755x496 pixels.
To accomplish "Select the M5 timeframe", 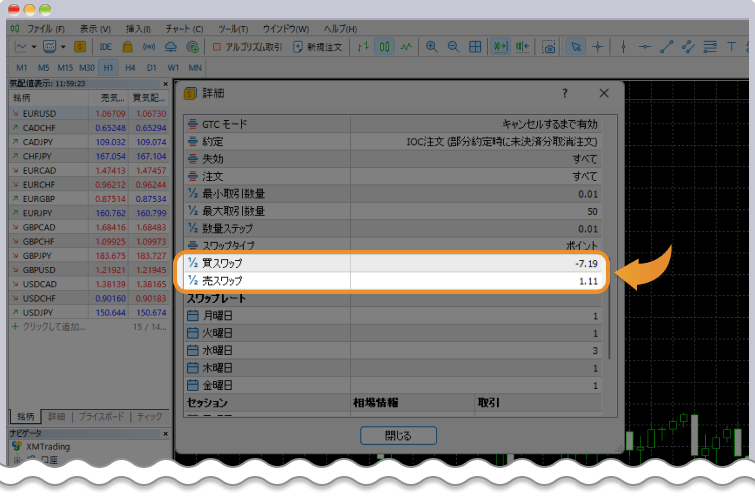I will (x=43, y=68).
